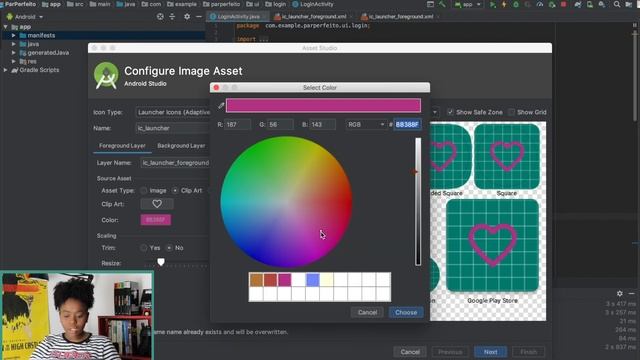Image resolution: width=640 pixels, height=360 pixels.
Task: Click the Apply Changes lightning icon
Action: tap(504, 4)
